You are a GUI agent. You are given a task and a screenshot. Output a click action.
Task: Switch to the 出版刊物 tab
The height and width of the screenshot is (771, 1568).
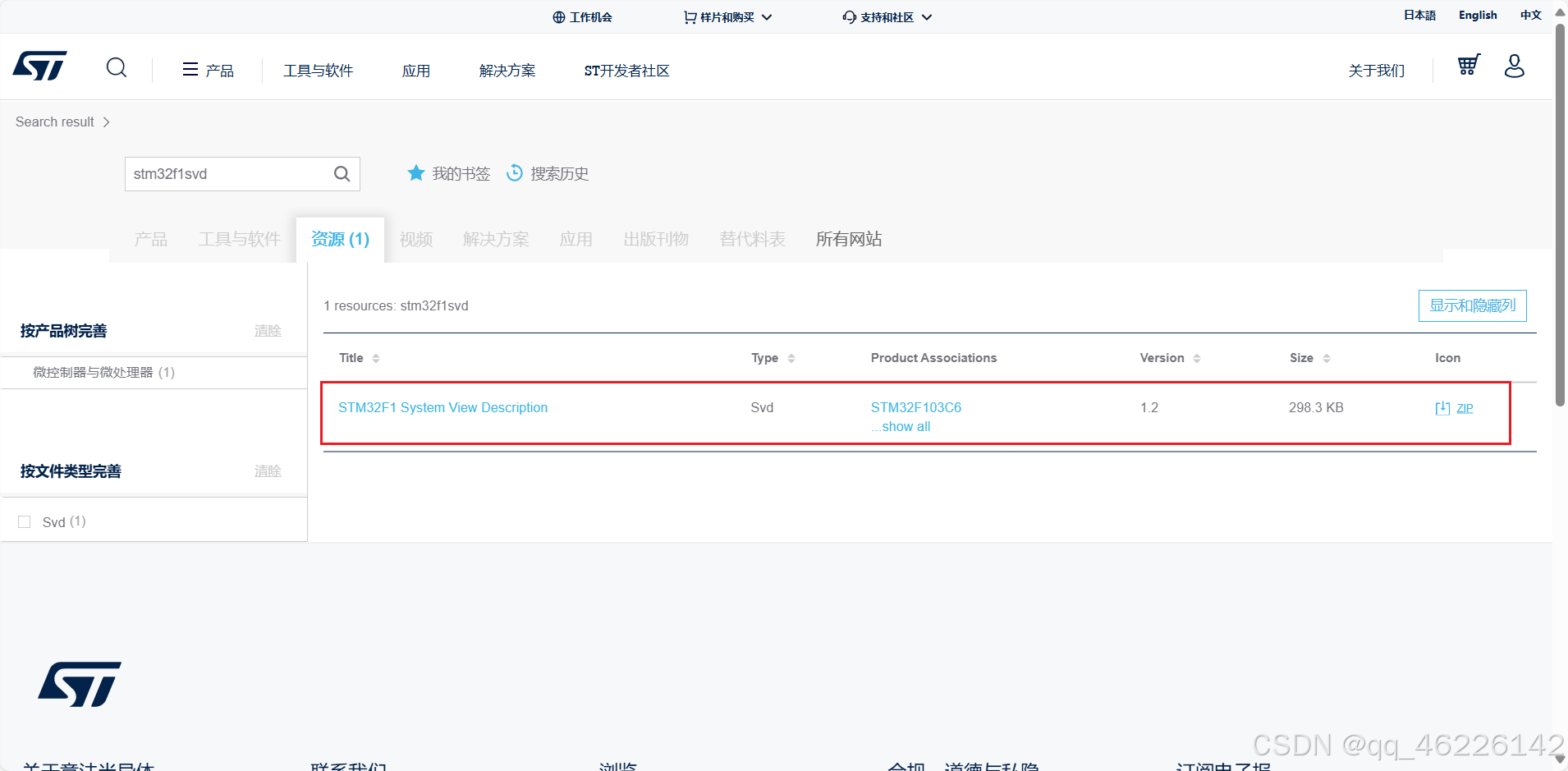click(x=656, y=239)
